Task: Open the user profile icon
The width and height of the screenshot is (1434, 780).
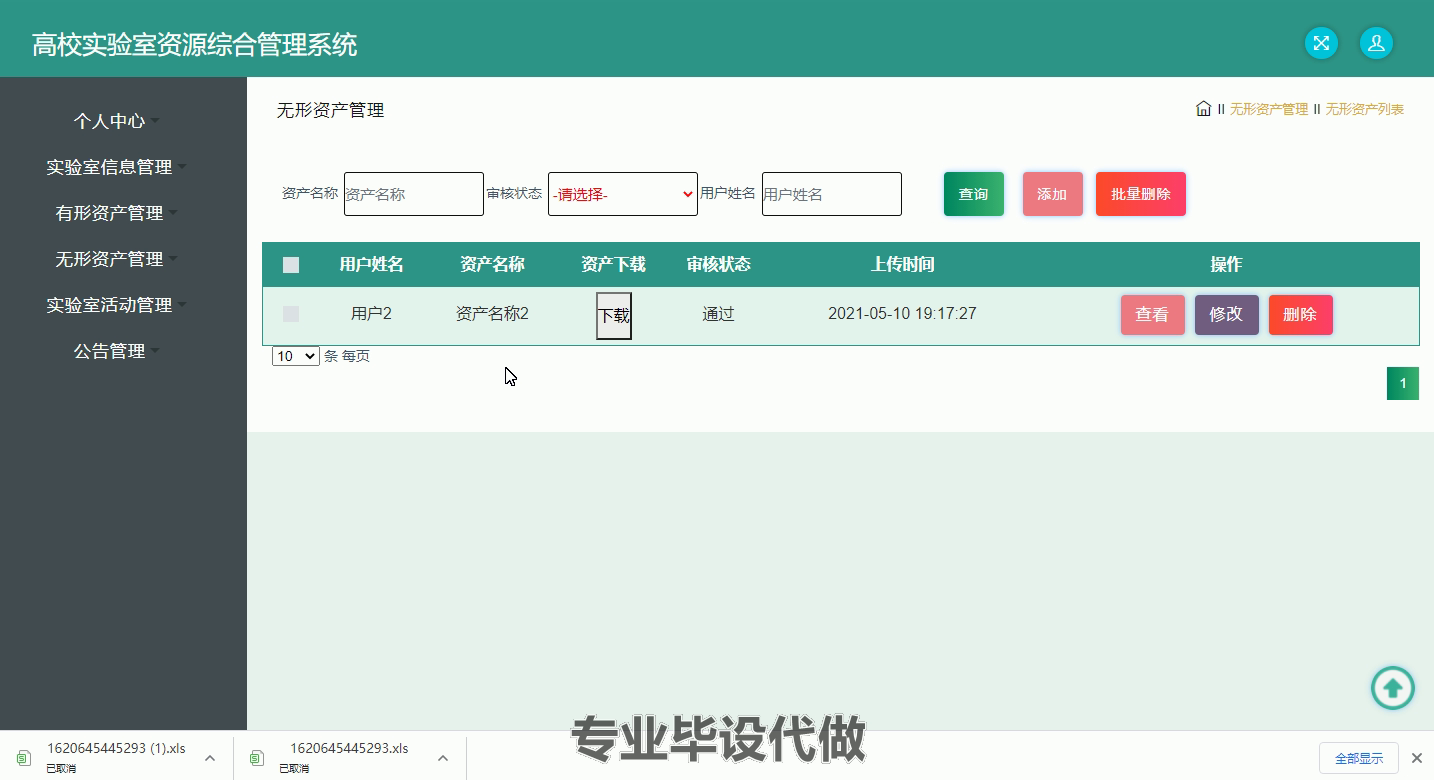Action: (1376, 43)
